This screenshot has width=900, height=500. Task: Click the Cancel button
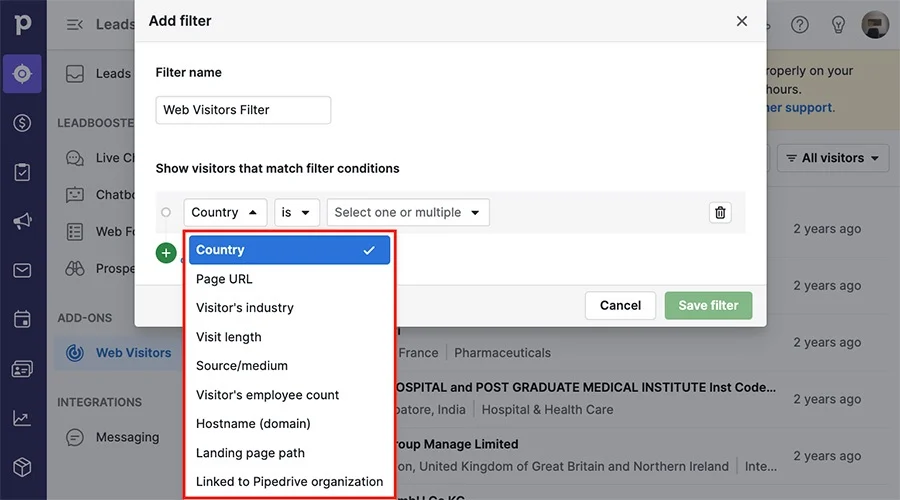620,305
